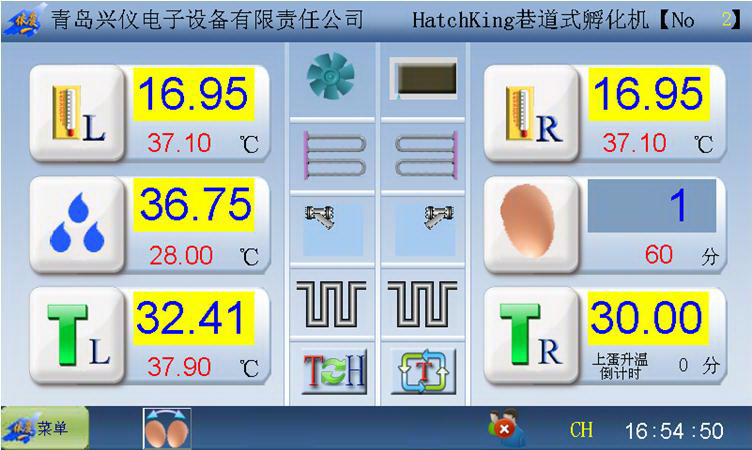Click the two eggs icon in taskbar
The height and width of the screenshot is (450, 752).
(167, 429)
